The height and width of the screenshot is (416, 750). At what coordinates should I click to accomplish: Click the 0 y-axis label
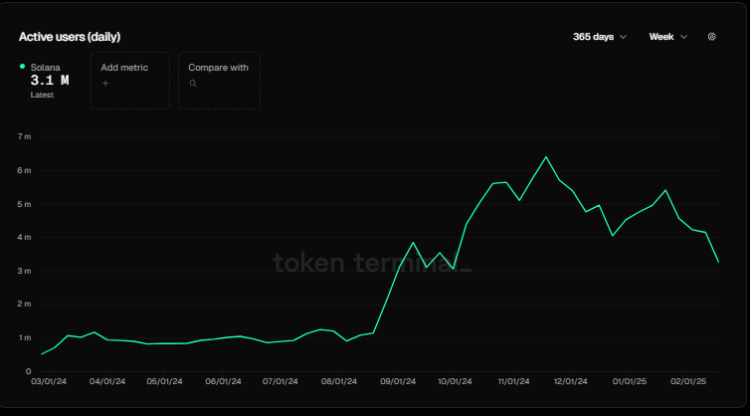(x=28, y=372)
